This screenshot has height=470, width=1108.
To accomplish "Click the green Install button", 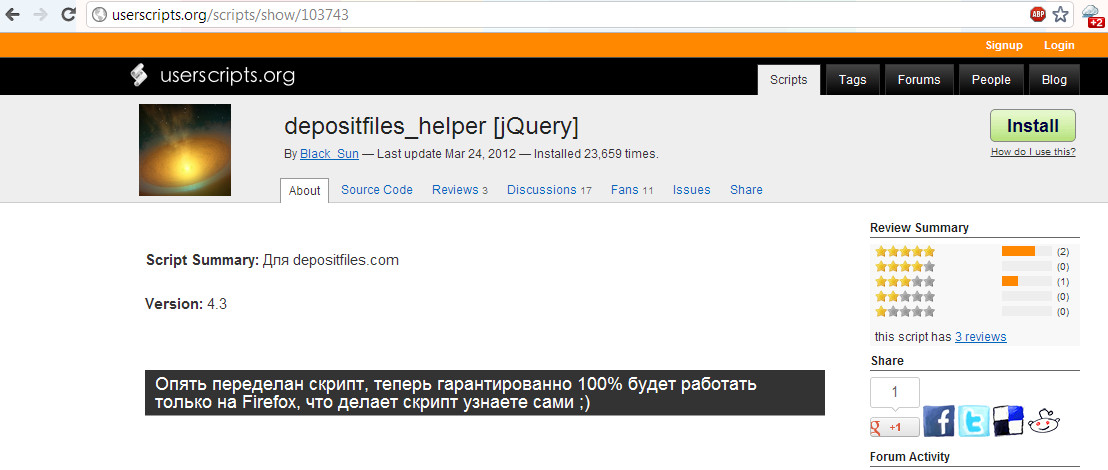I will [1032, 126].
